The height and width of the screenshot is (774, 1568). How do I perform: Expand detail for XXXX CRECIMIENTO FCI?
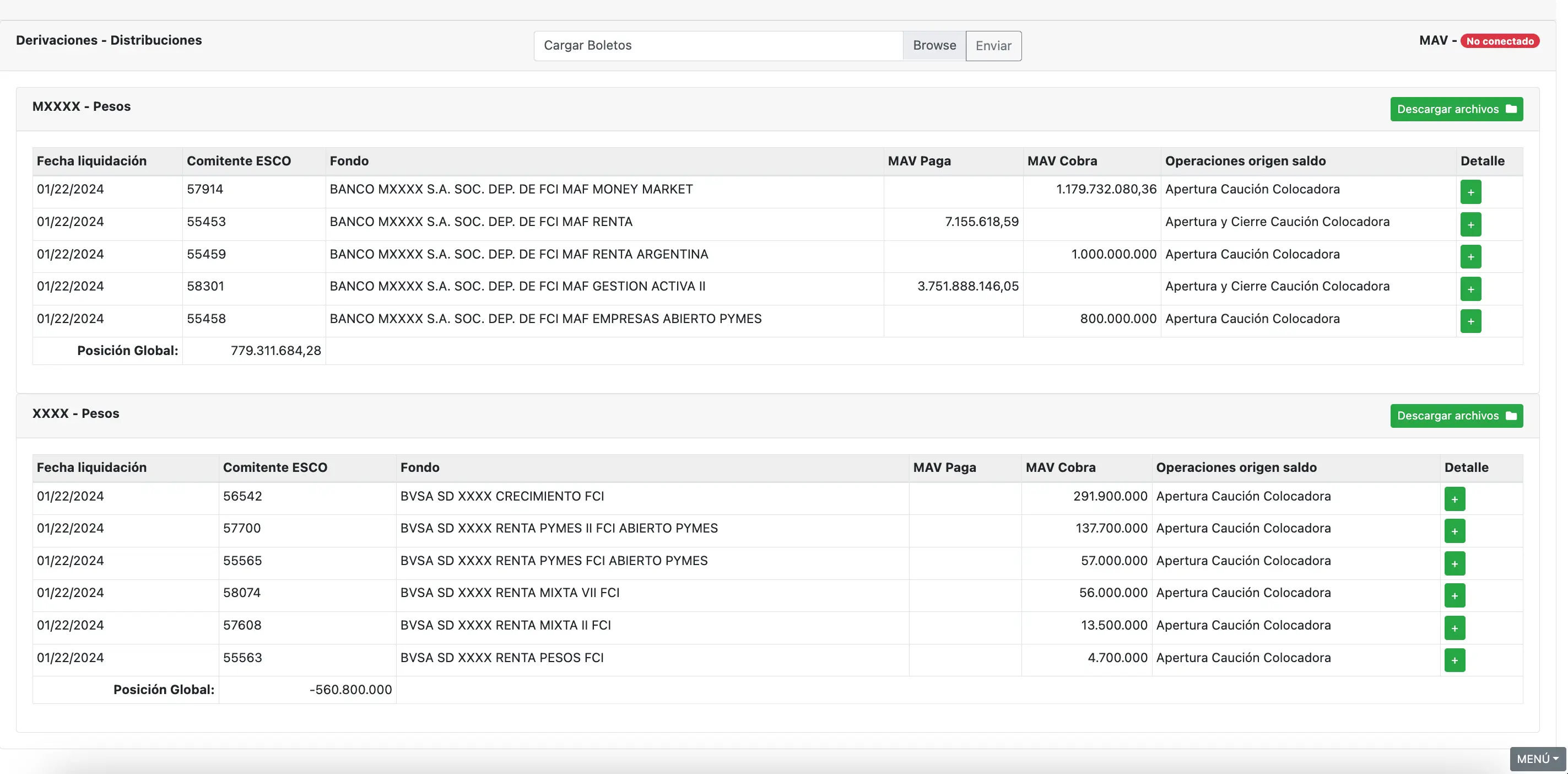(1454, 499)
